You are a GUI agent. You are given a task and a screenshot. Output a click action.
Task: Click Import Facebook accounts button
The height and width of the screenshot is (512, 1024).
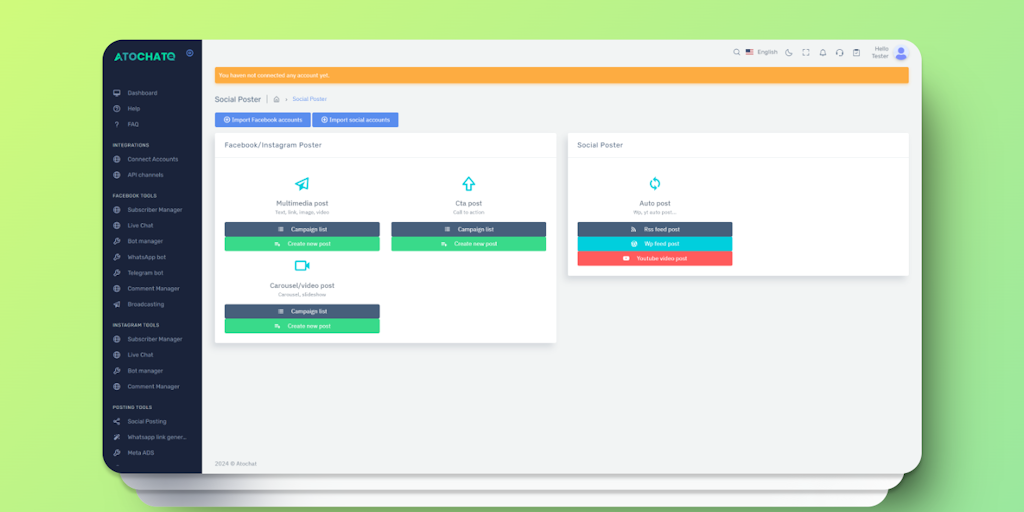263,120
